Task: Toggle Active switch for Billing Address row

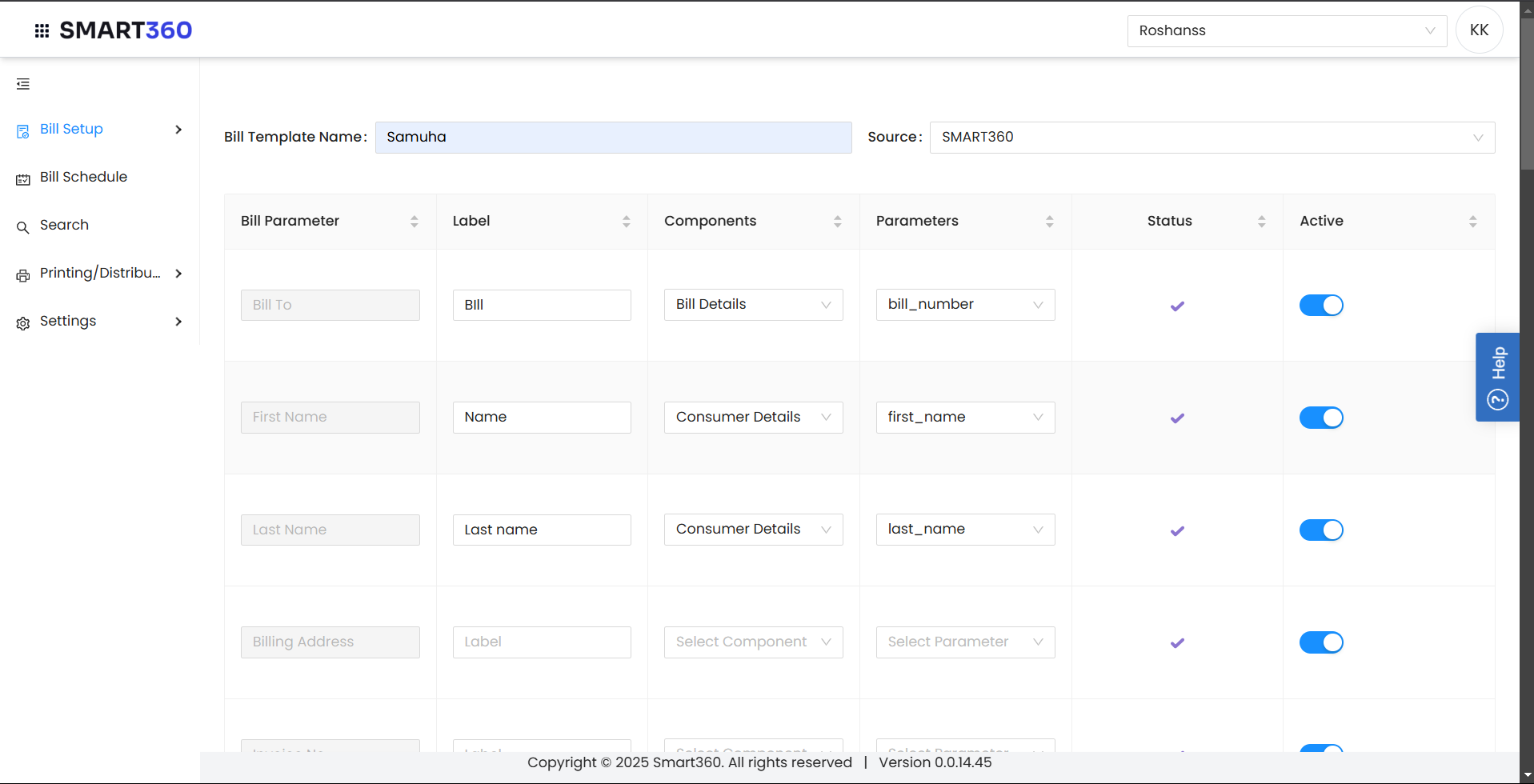Action: click(1321, 642)
